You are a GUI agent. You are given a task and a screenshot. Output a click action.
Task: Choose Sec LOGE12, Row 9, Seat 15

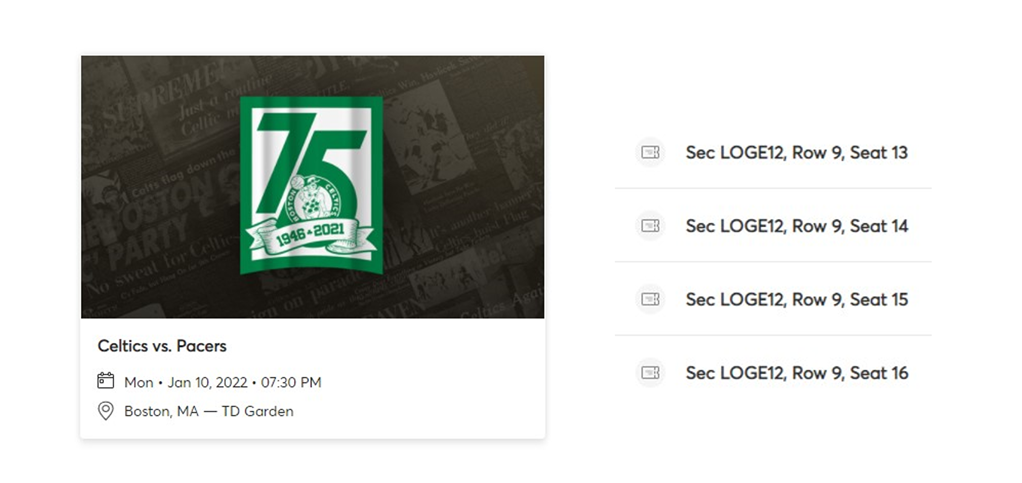[x=796, y=300]
